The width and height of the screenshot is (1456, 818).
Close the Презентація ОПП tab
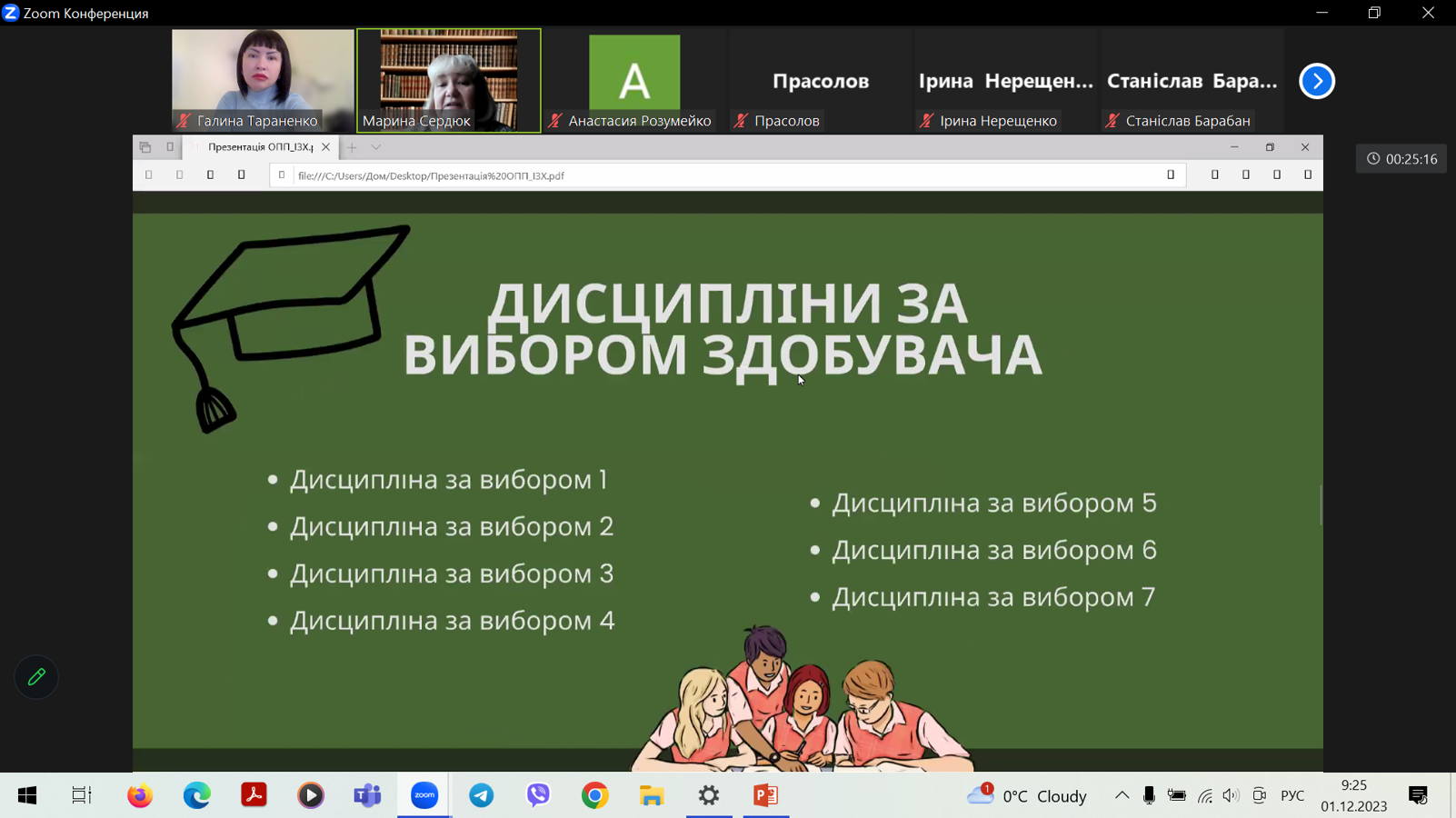[325, 147]
